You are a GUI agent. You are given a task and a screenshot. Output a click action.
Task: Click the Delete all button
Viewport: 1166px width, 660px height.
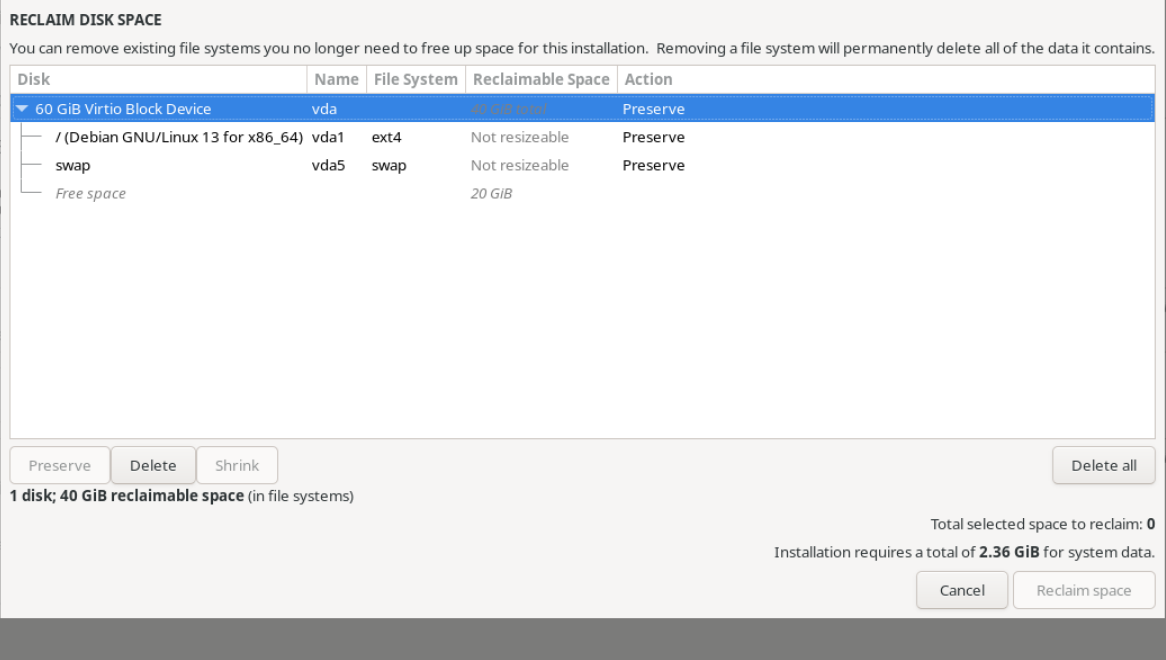pyautogui.click(x=1104, y=465)
